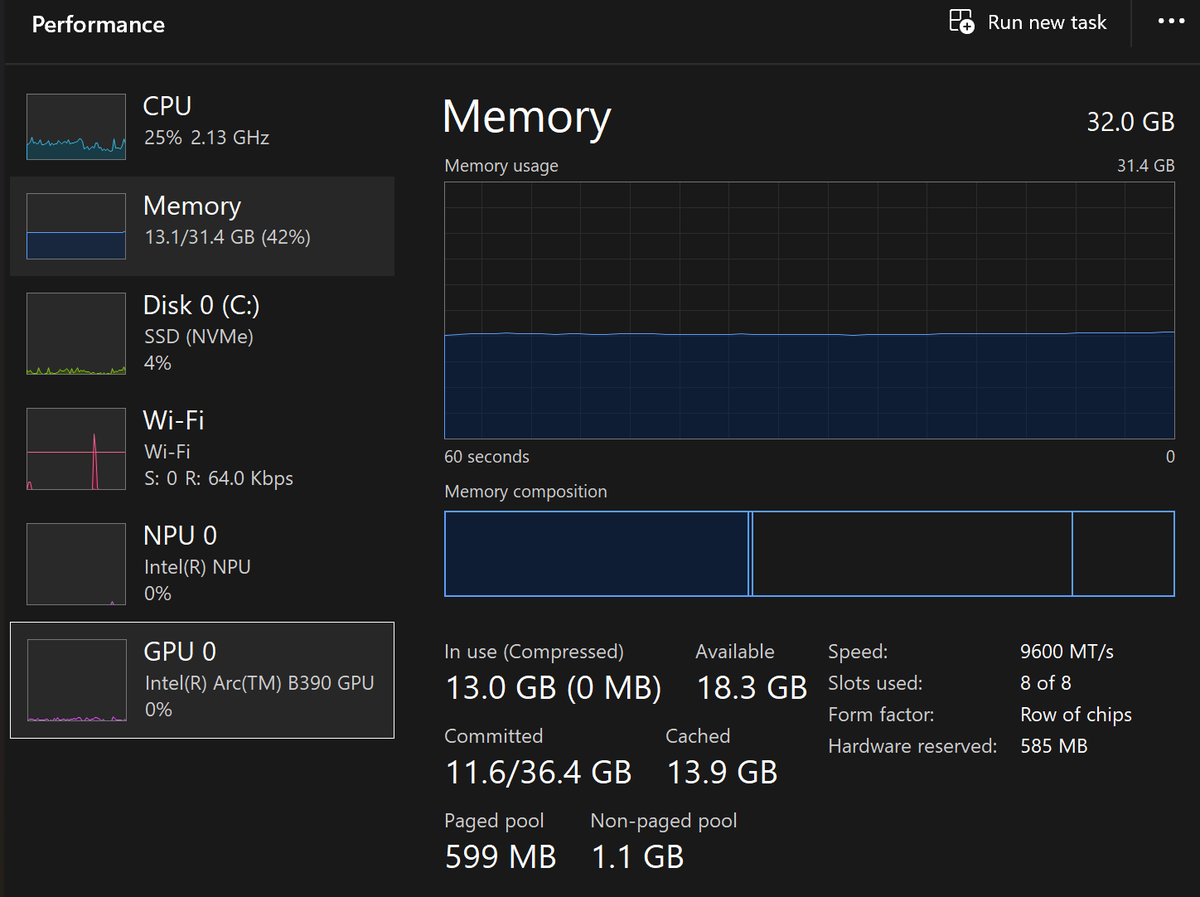Click the Memory usage graph
This screenshot has height=897, width=1200.
click(x=809, y=310)
